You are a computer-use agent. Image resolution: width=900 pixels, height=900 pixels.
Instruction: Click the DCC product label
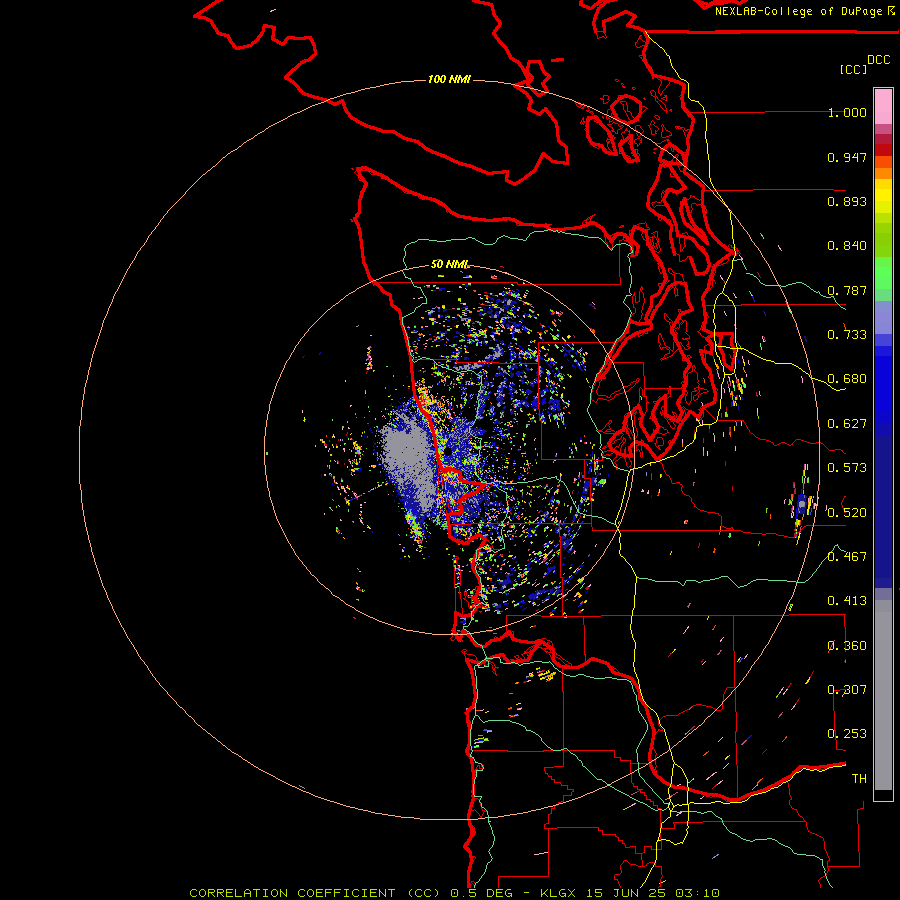[879, 60]
